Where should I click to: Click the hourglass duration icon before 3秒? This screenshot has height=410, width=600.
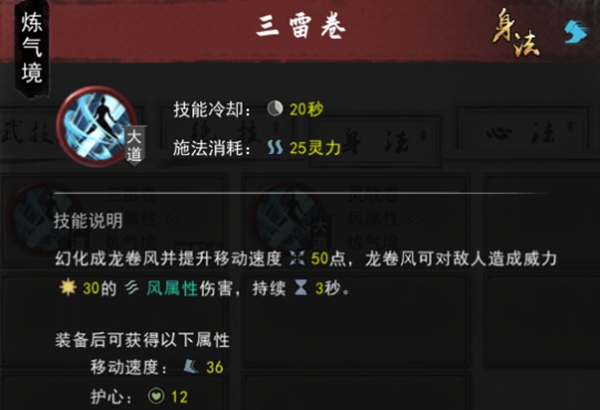coord(301,288)
